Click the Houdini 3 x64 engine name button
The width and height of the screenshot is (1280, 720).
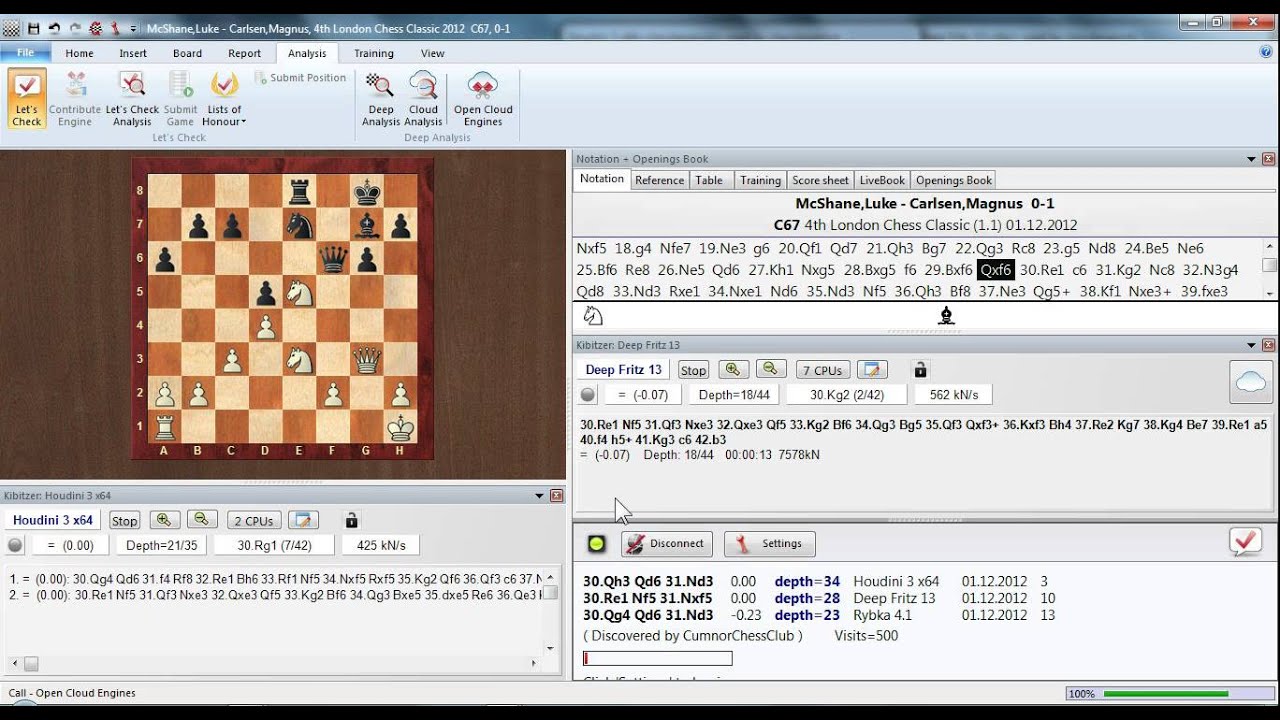tap(53, 520)
